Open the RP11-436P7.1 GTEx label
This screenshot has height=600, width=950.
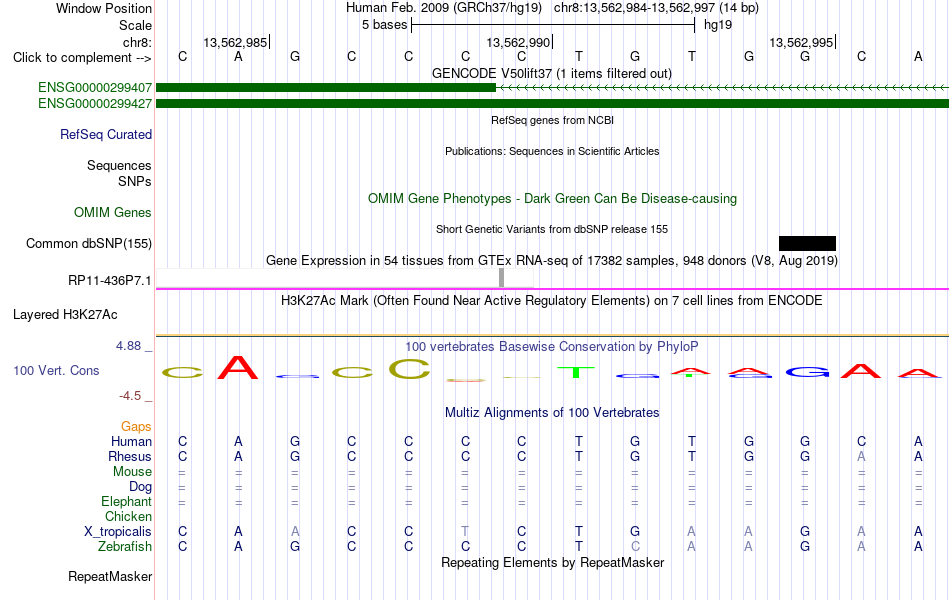click(109, 281)
